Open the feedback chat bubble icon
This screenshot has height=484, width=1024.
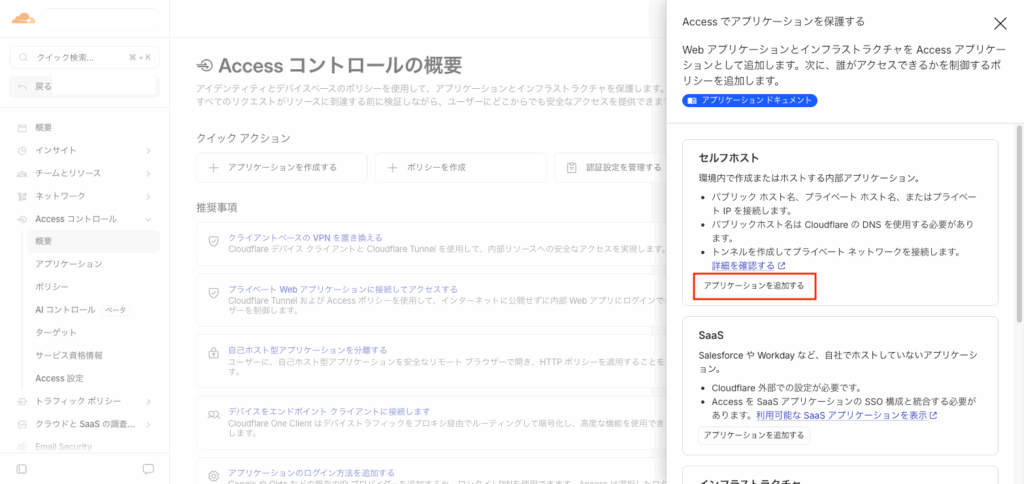(x=148, y=469)
